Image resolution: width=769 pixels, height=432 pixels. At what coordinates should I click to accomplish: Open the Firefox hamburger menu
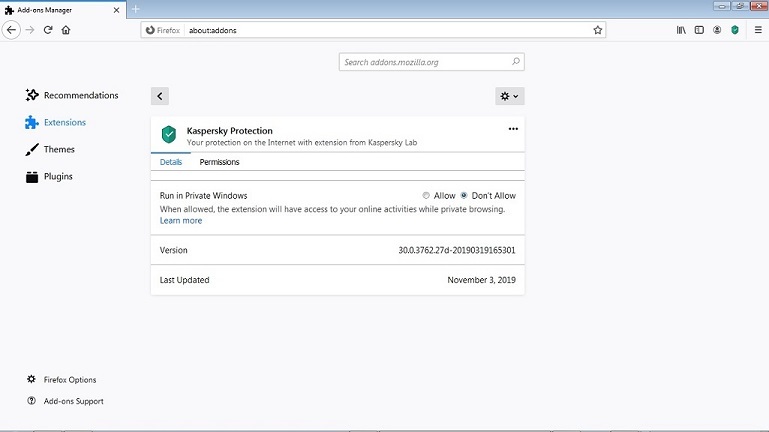click(x=758, y=30)
